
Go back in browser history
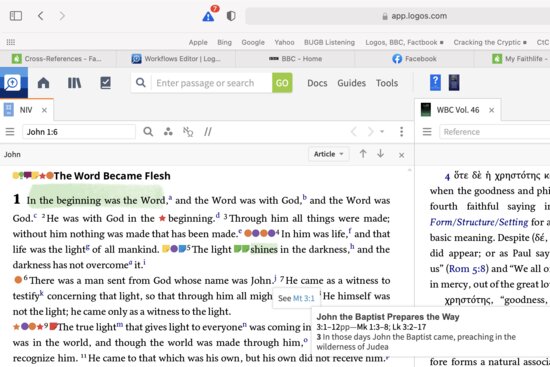click(x=41, y=16)
